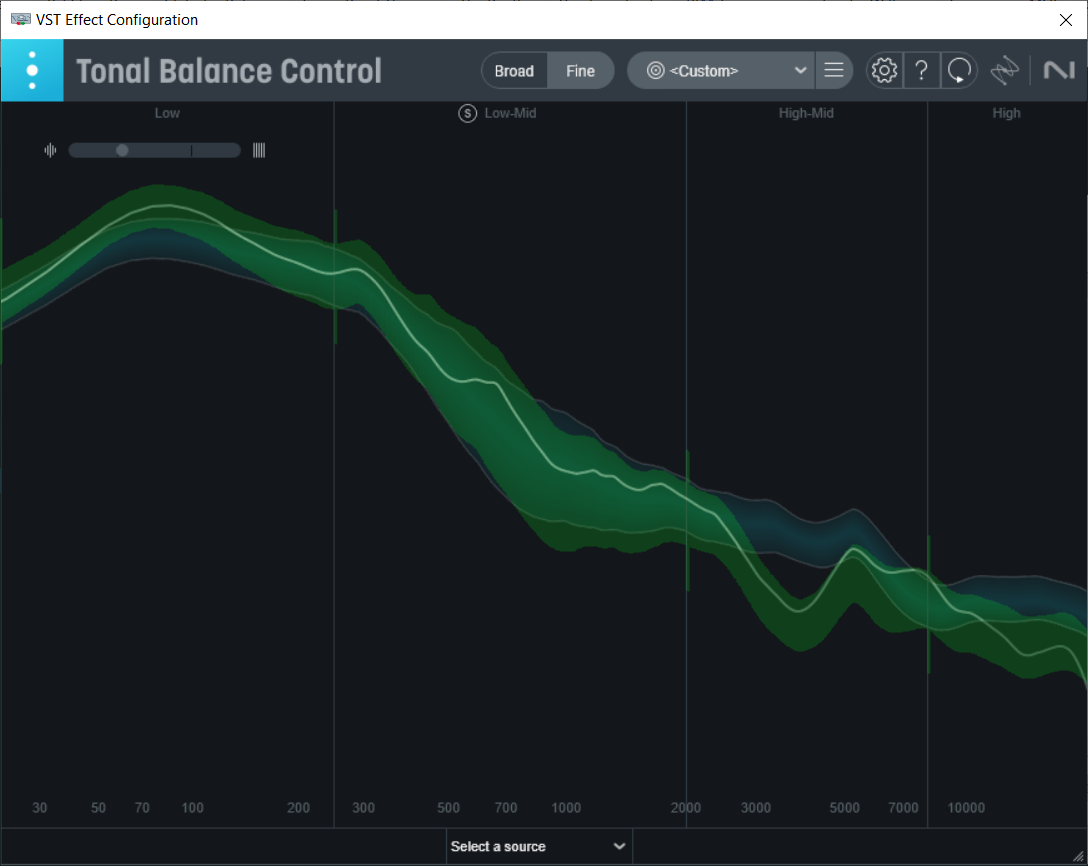Click the High band label
Image resolution: width=1088 pixels, height=866 pixels.
1006,113
